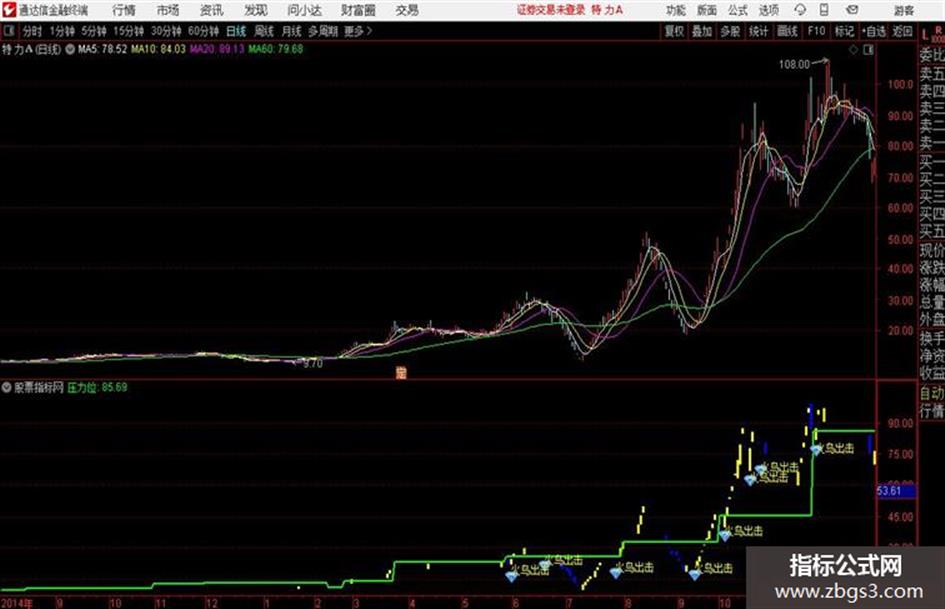The height and width of the screenshot is (609, 945).
Task: Open the 选项 menu
Action: coord(768,10)
